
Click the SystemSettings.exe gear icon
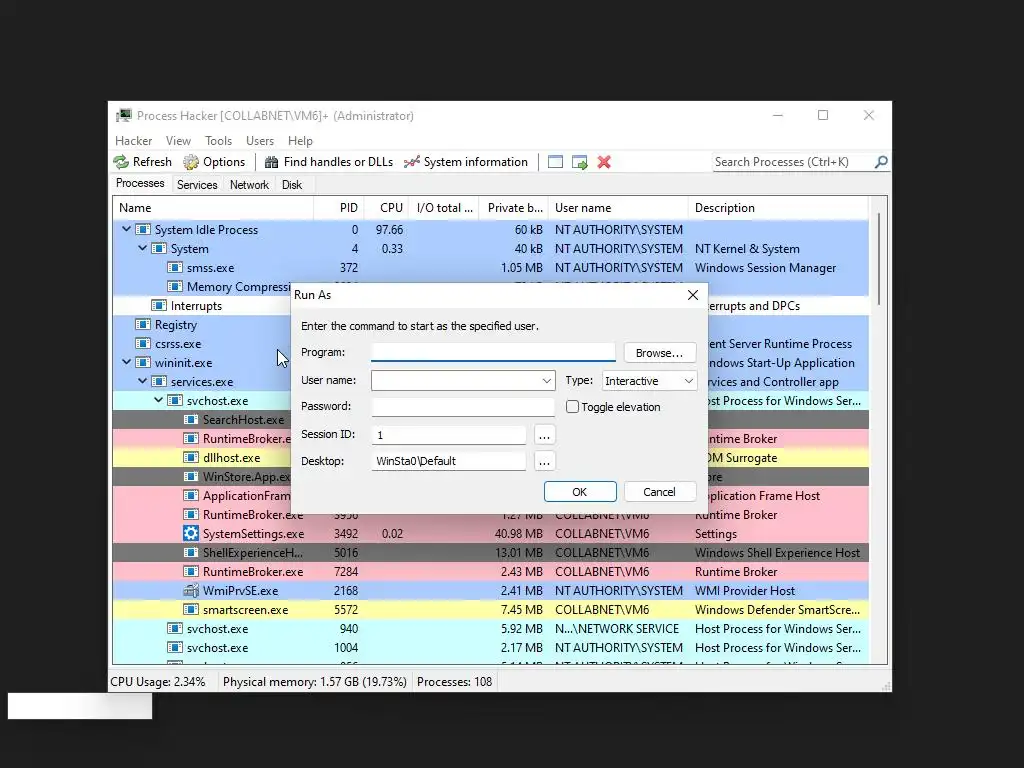[x=191, y=534]
